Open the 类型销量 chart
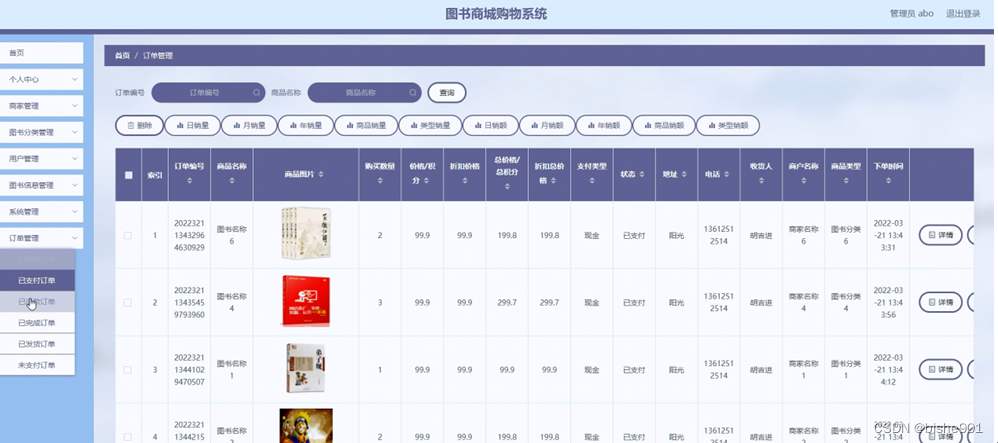Viewport: 998px width, 443px height. point(430,125)
